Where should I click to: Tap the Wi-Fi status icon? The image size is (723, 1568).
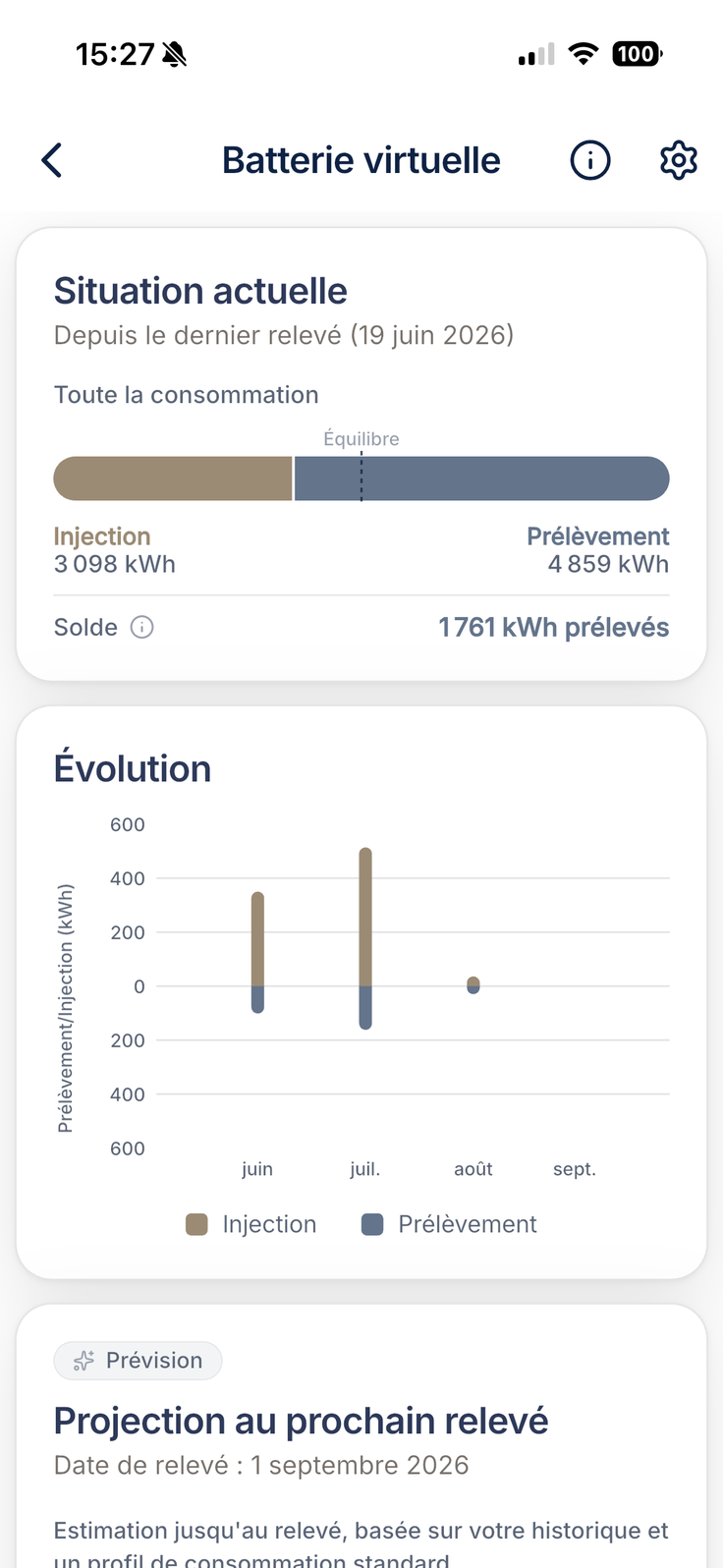coord(584,54)
